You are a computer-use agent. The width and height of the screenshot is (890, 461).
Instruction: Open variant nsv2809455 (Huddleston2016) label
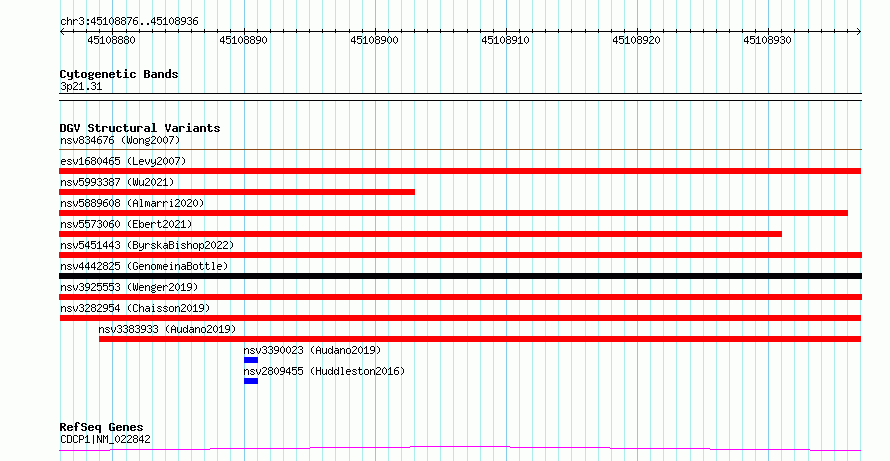click(x=324, y=371)
